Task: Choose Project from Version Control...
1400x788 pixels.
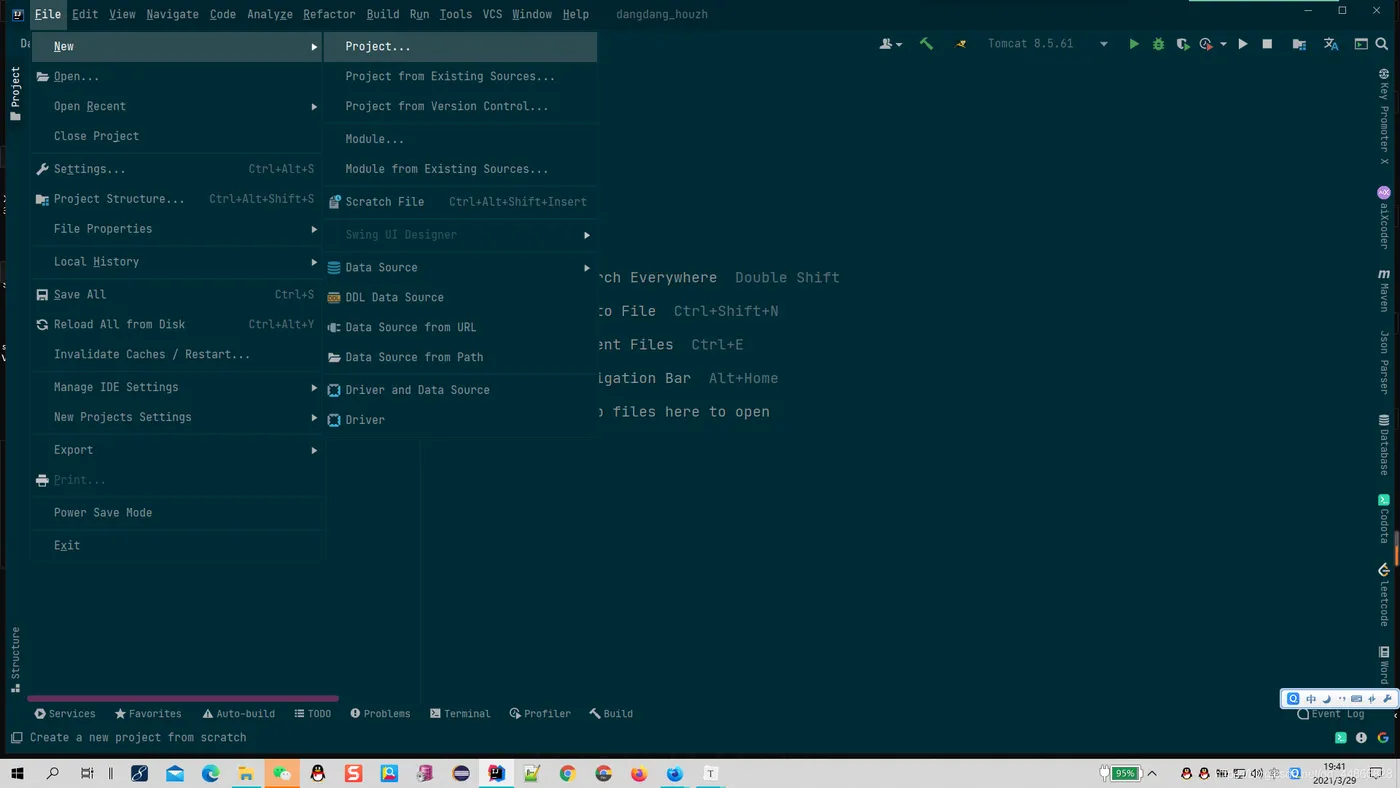Action: pos(460,106)
